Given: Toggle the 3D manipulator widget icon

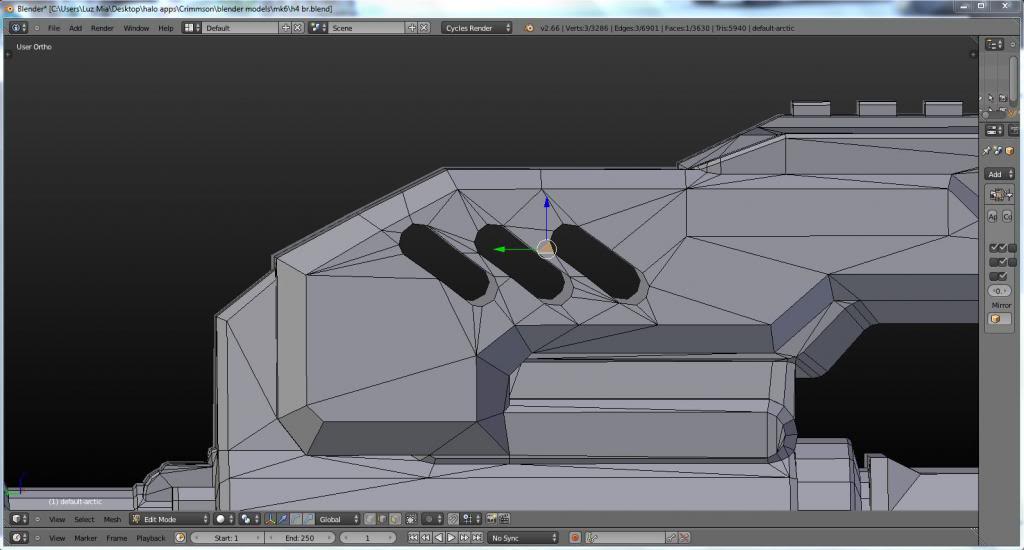Looking at the screenshot, I should pyautogui.click(x=271, y=519).
